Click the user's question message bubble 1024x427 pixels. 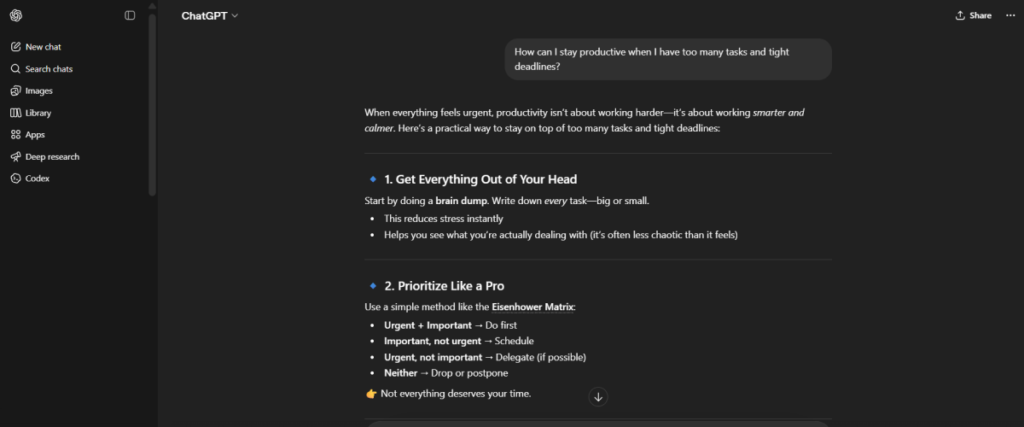click(667, 59)
